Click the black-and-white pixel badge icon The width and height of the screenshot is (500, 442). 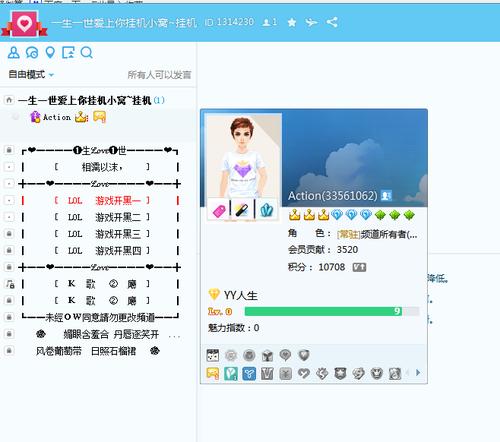[x=213, y=355]
